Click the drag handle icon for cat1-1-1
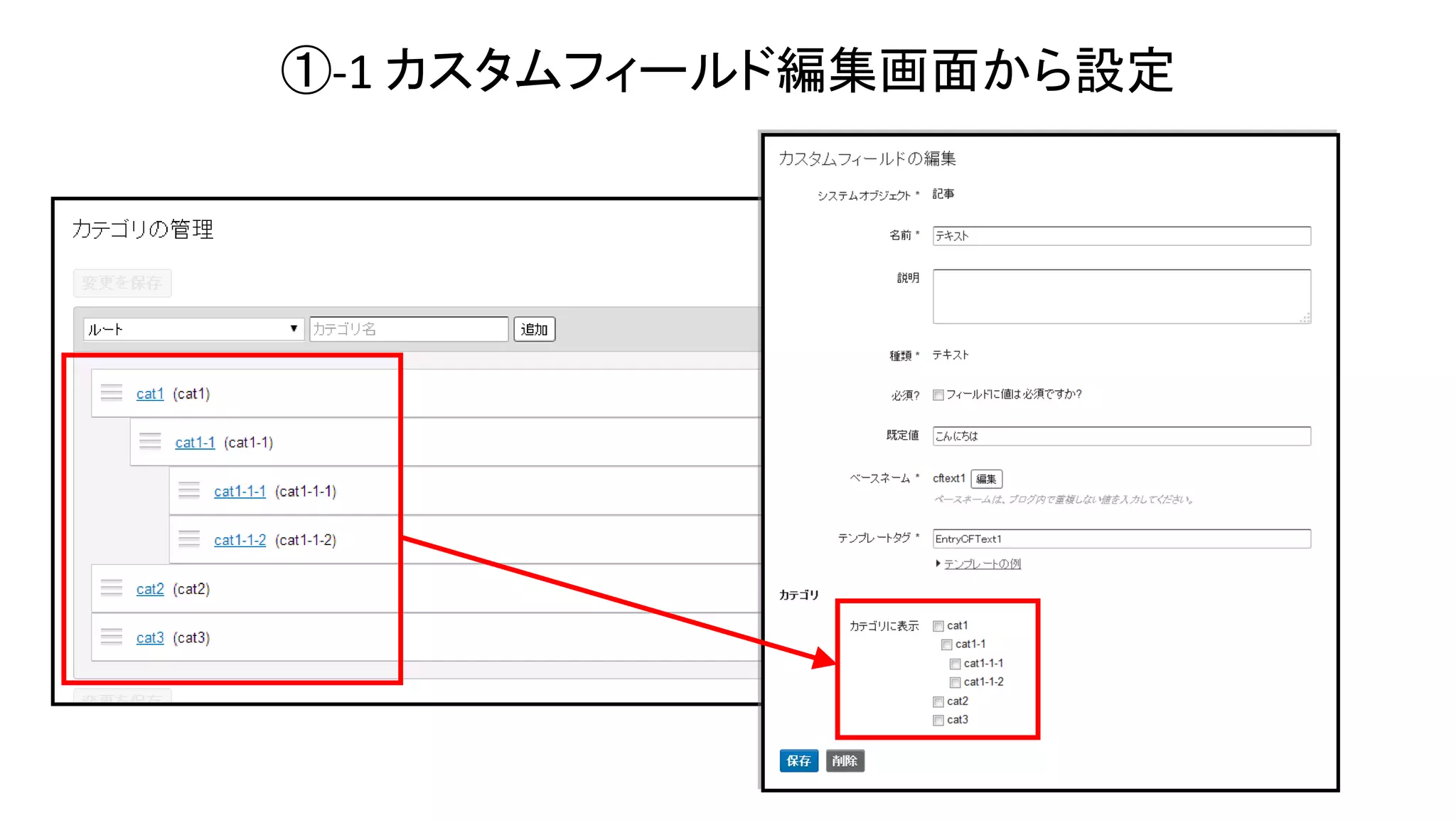Screen dimensions: 1456x820 tap(189, 490)
